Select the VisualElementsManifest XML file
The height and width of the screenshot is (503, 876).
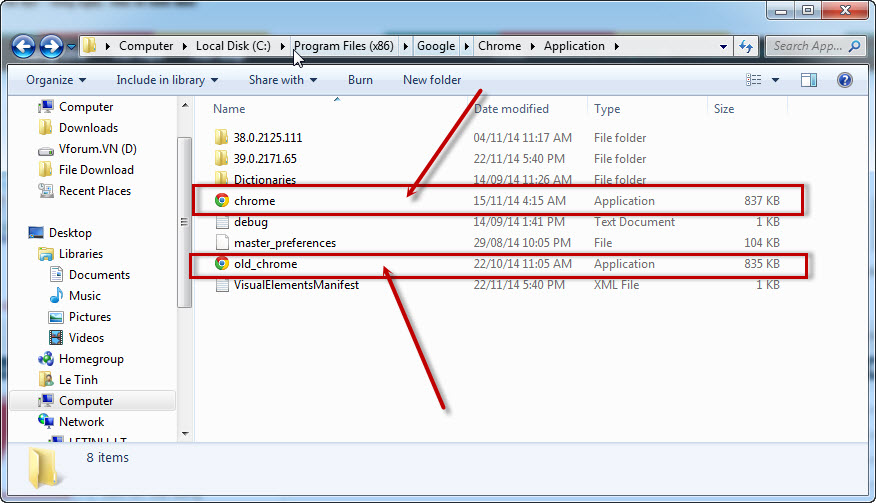pyautogui.click(x=296, y=285)
